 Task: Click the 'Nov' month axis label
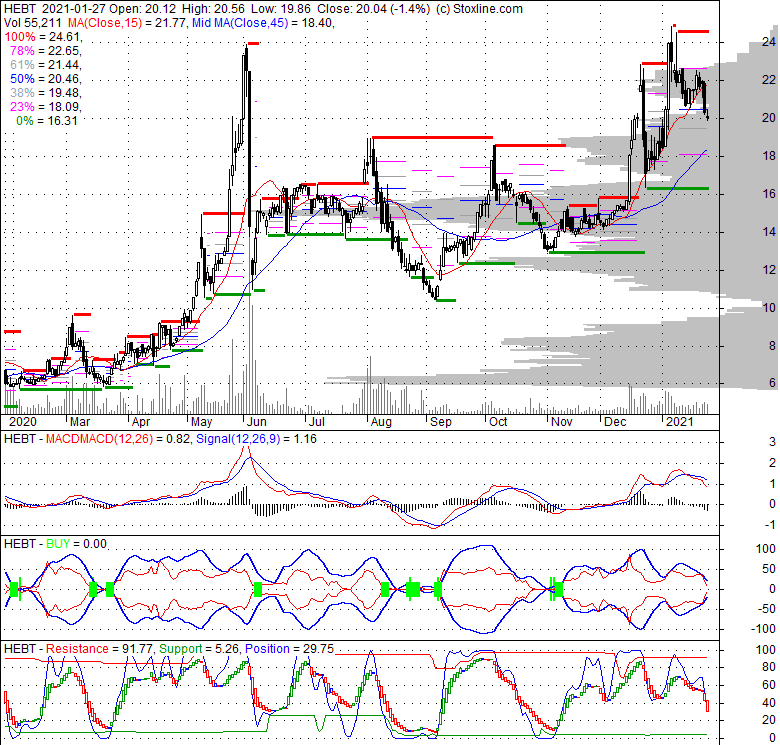[562, 422]
